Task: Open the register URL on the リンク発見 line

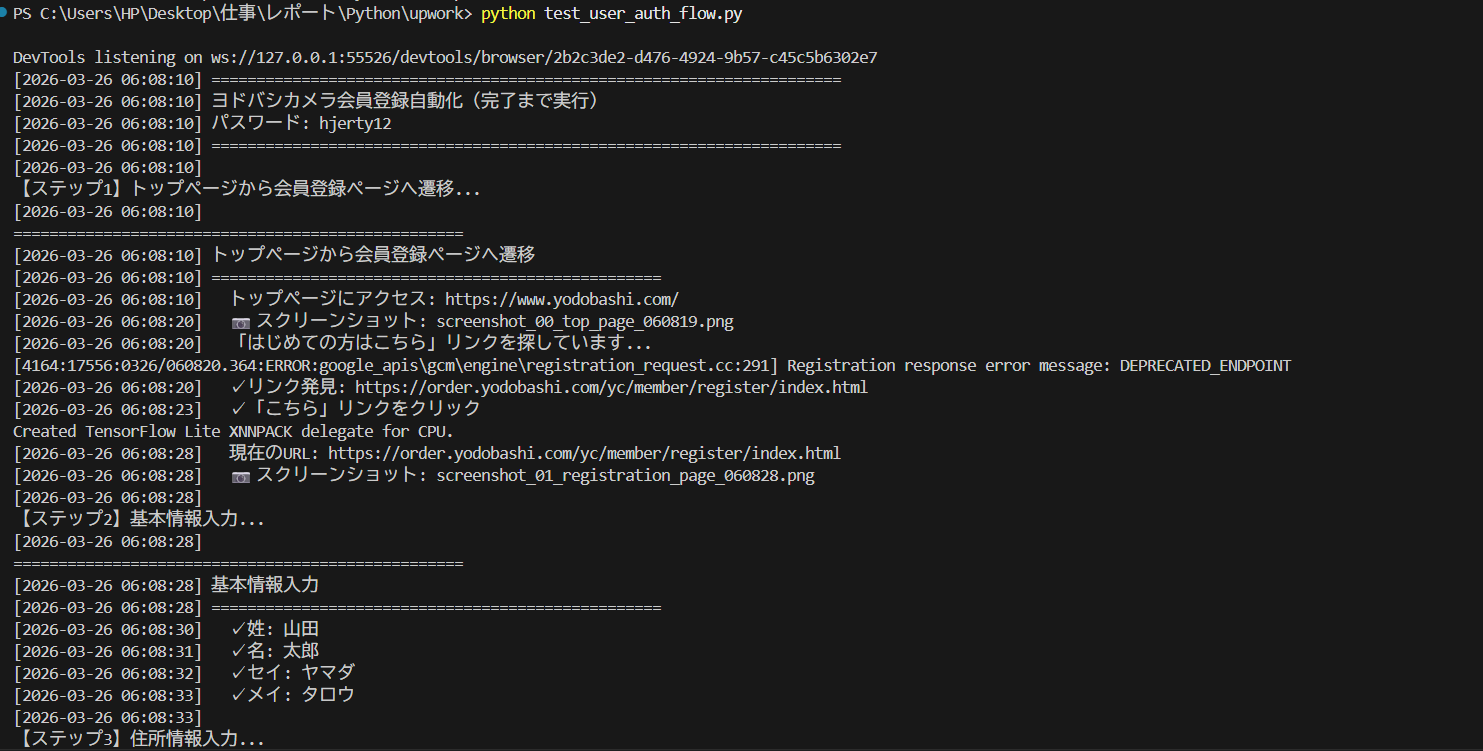Action: coord(611,387)
